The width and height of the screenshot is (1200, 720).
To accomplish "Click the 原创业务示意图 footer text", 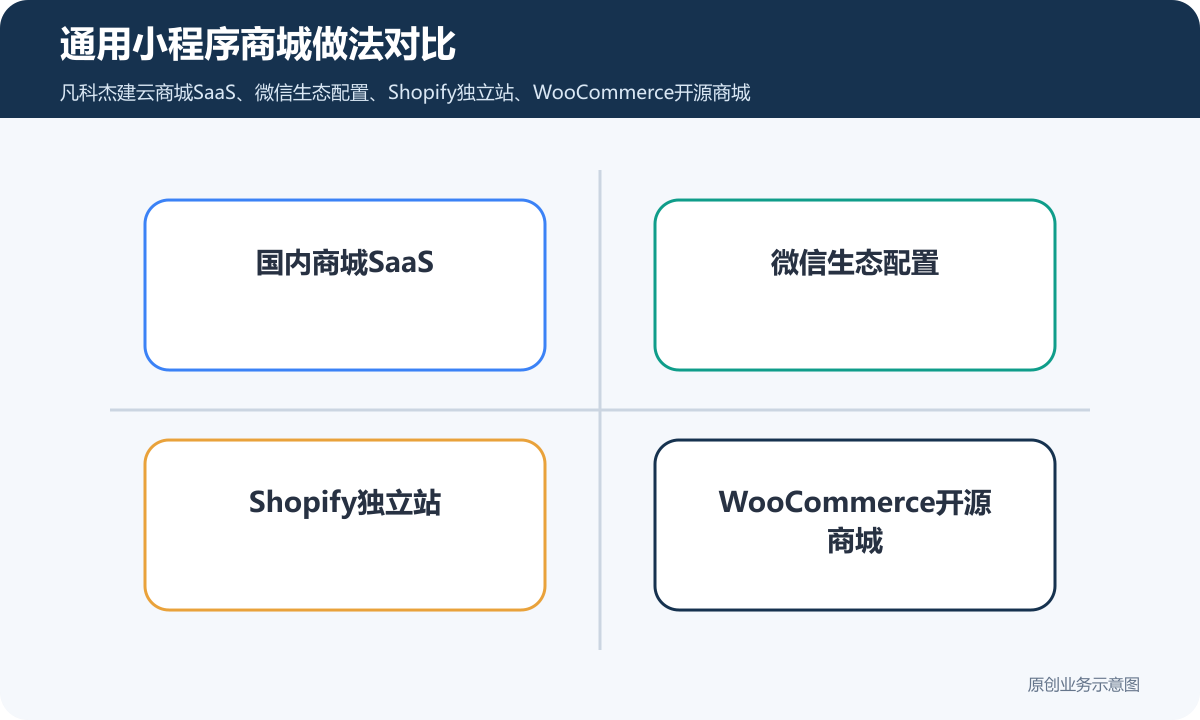I will [1084, 685].
